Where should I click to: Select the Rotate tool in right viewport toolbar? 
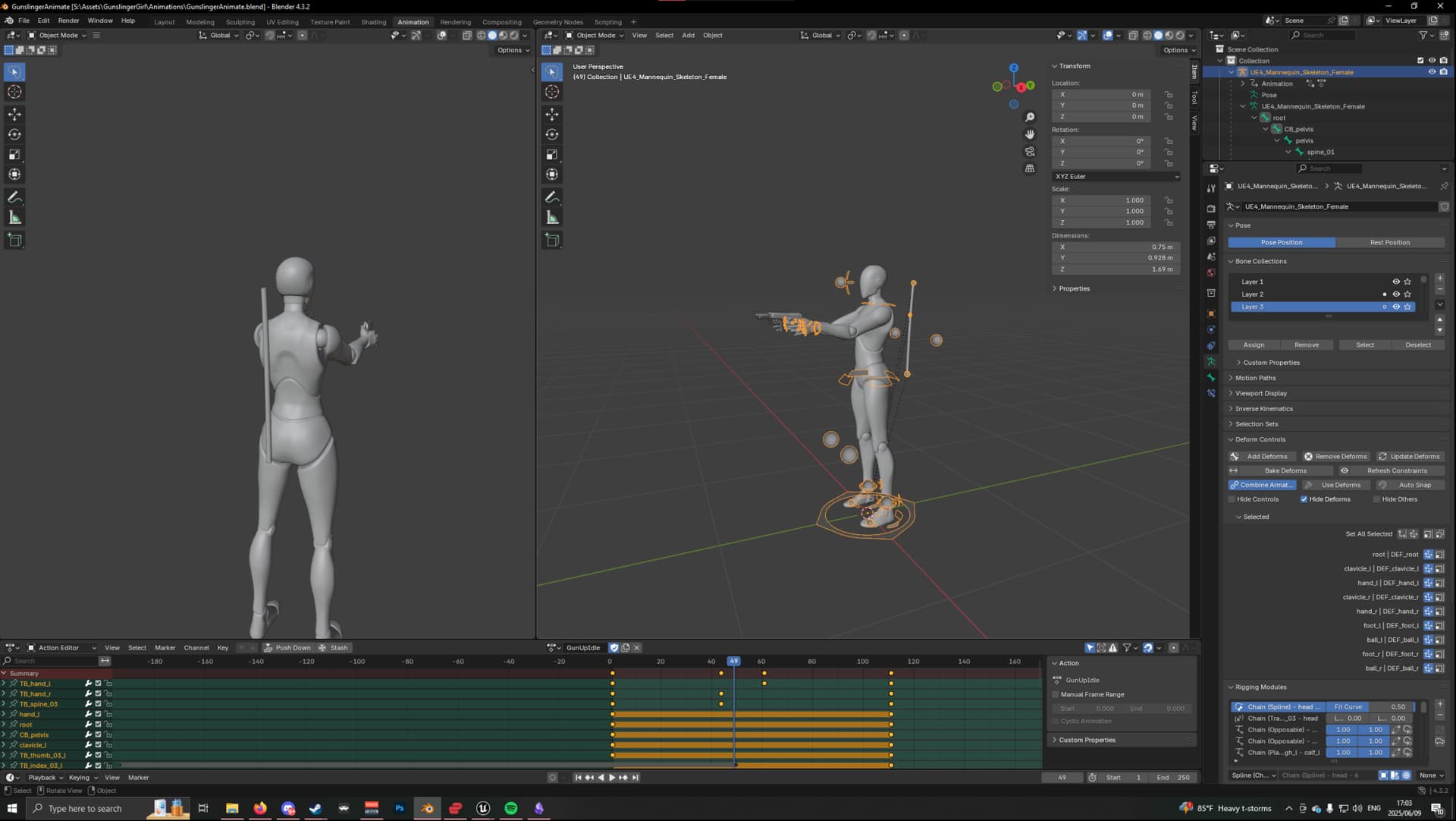click(x=552, y=135)
